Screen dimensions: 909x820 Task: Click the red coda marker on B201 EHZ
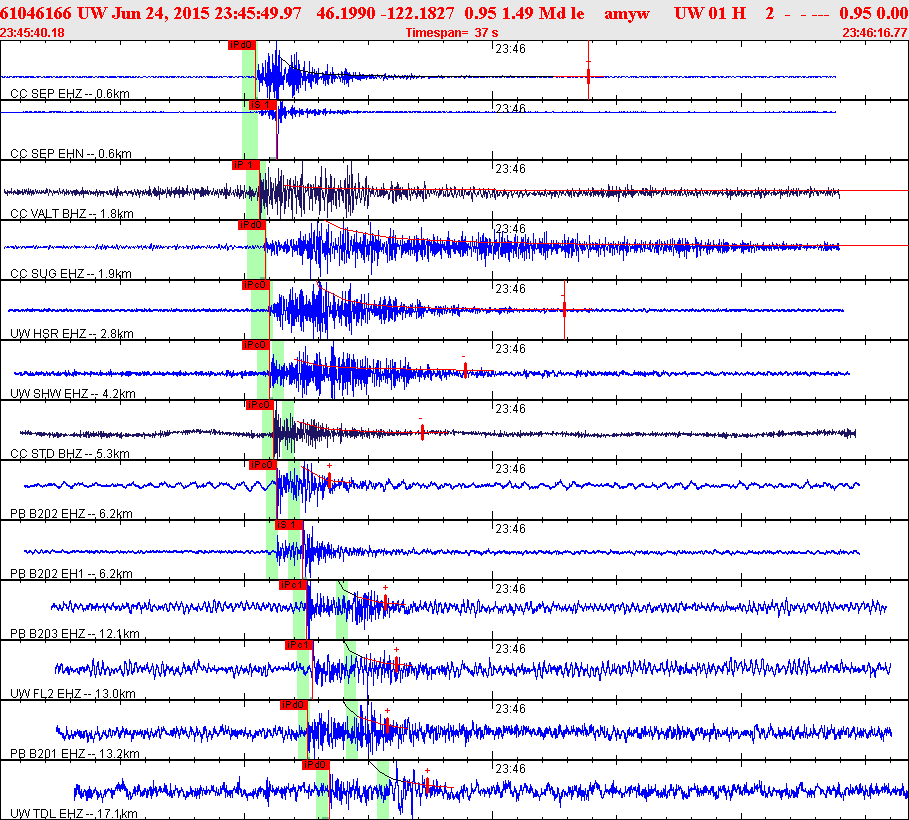coord(387,725)
